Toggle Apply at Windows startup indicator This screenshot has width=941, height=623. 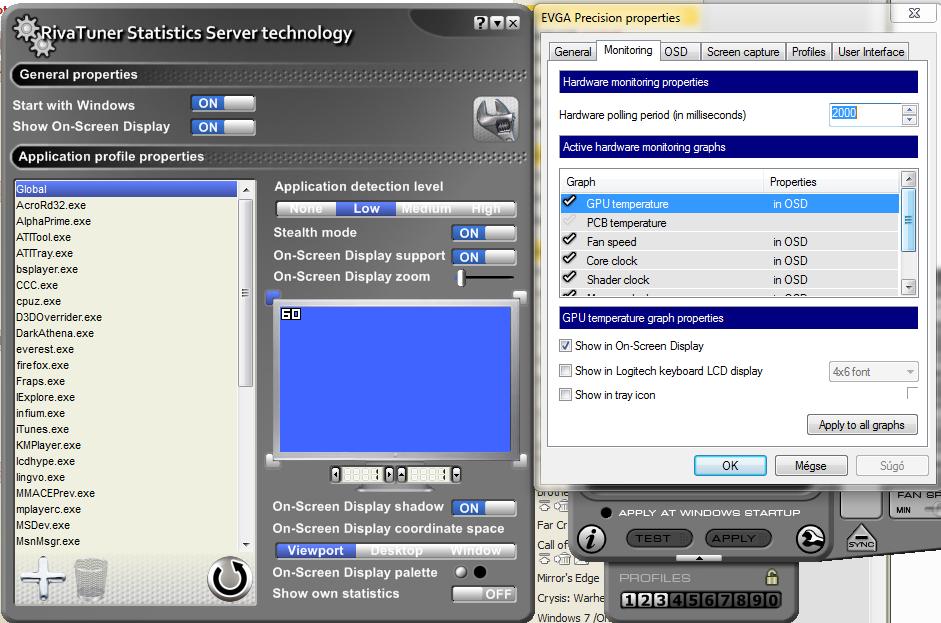[x=606, y=513]
